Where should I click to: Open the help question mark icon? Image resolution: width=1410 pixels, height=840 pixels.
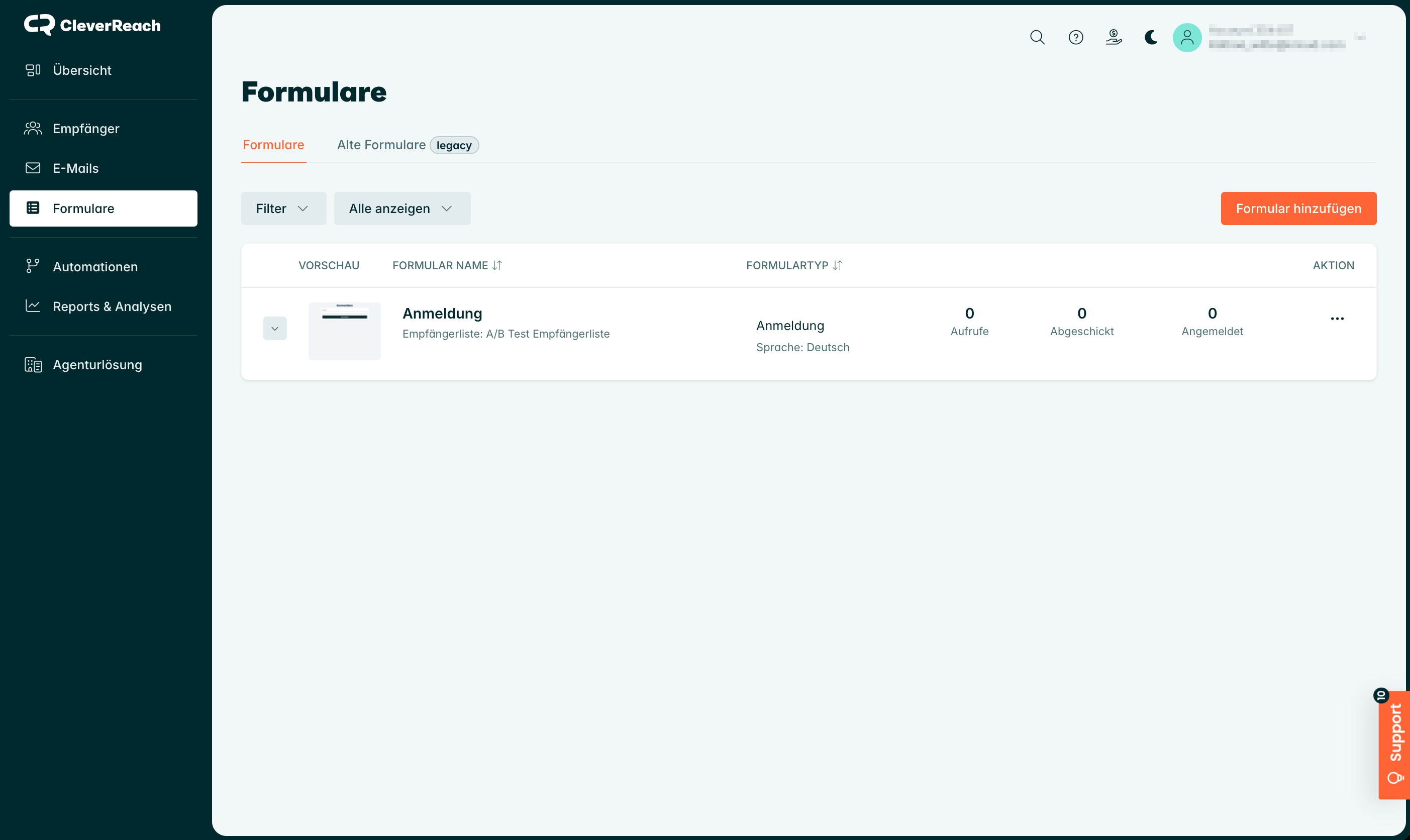1075,37
